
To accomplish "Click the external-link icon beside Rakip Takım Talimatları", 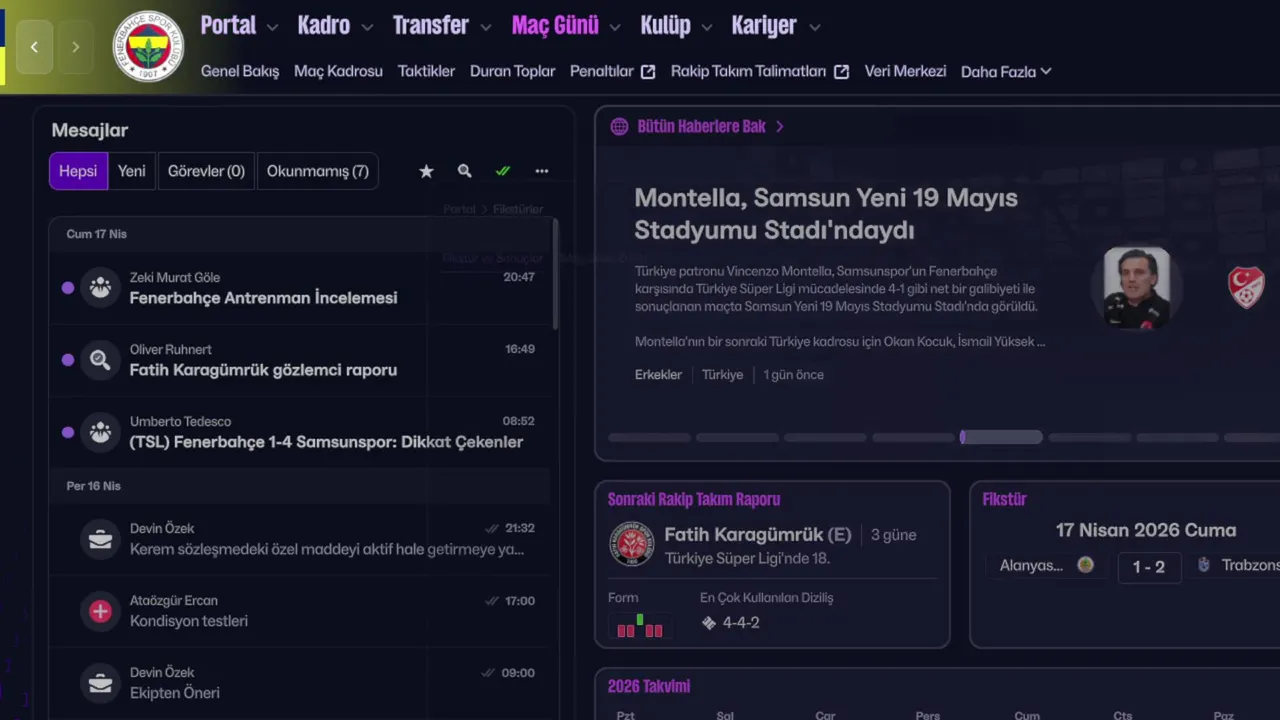I will click(x=841, y=72).
